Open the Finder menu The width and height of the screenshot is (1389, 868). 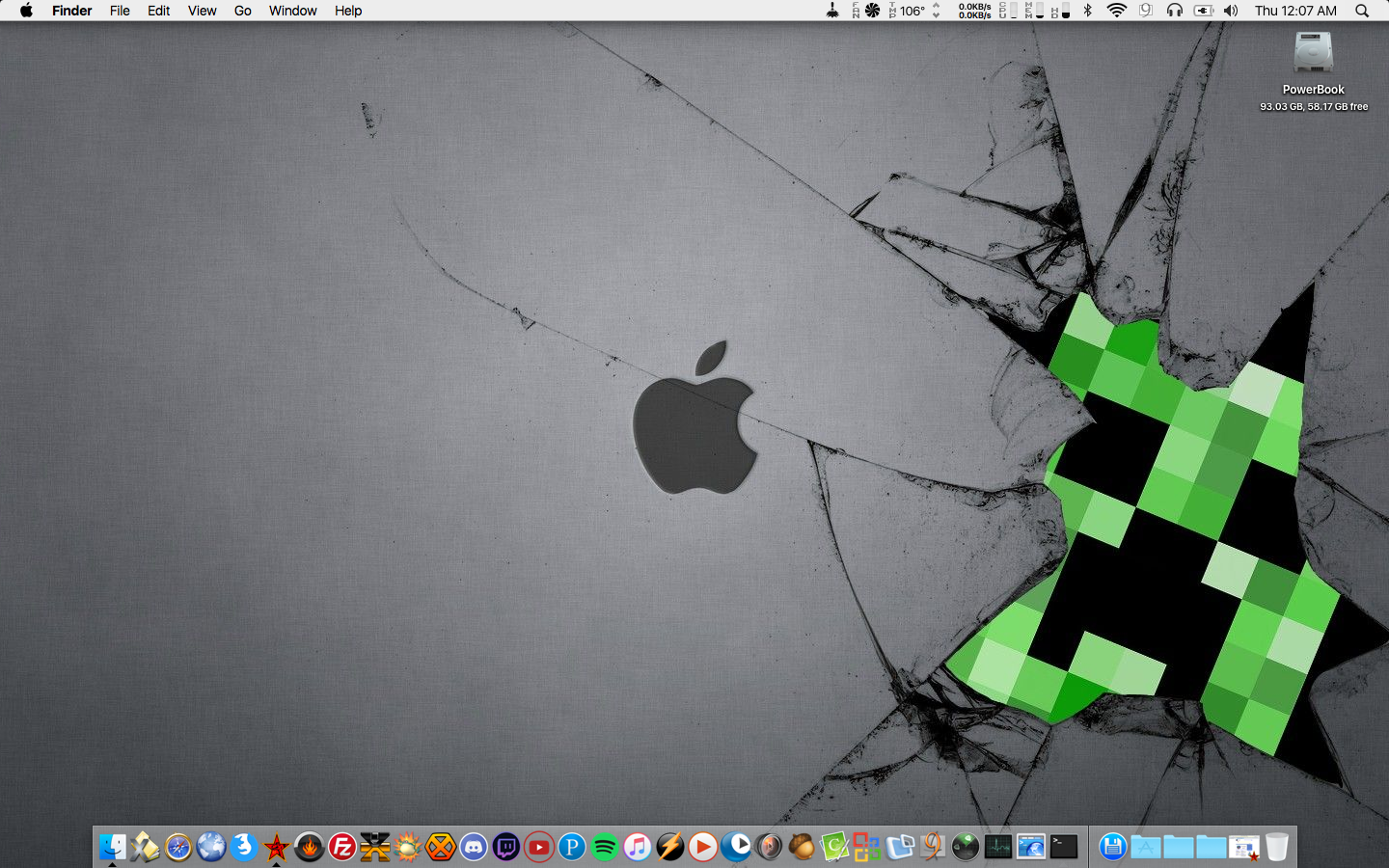[72, 11]
